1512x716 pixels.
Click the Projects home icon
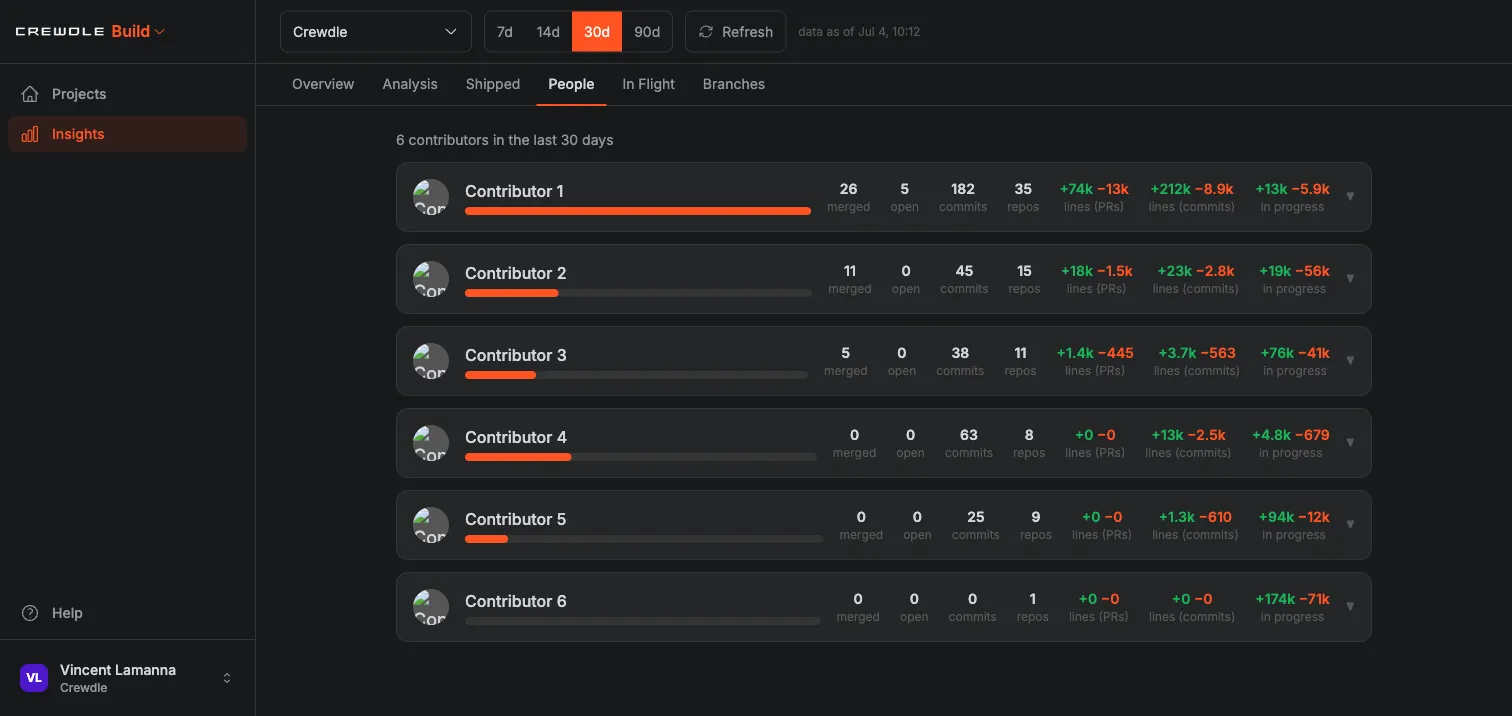[30, 94]
